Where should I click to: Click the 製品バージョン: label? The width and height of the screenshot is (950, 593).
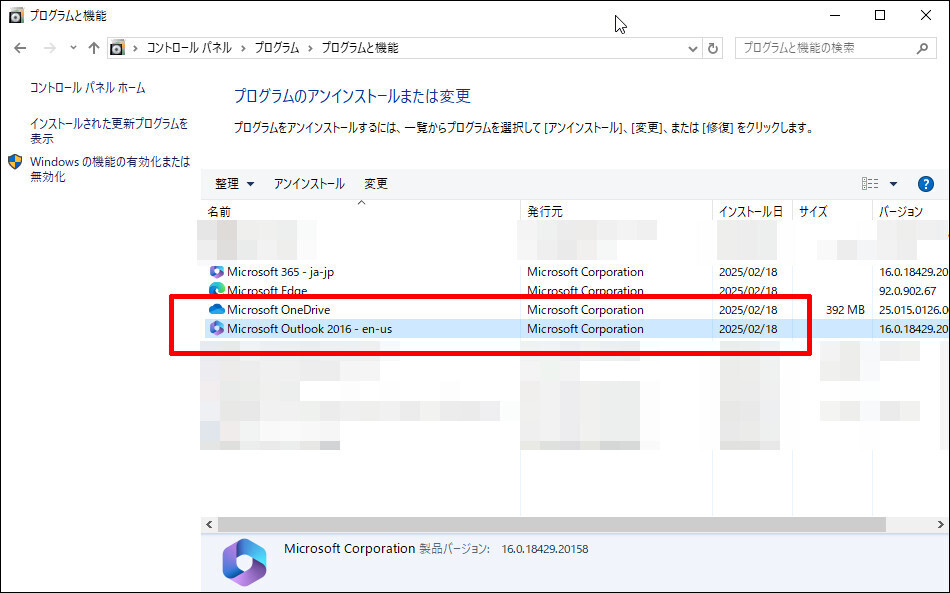point(454,549)
